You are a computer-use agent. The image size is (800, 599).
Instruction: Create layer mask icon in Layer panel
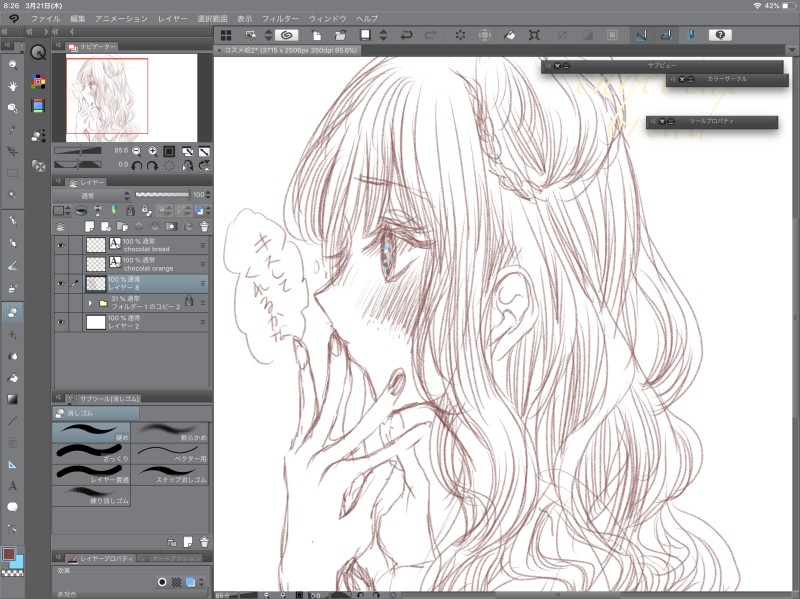[x=171, y=226]
